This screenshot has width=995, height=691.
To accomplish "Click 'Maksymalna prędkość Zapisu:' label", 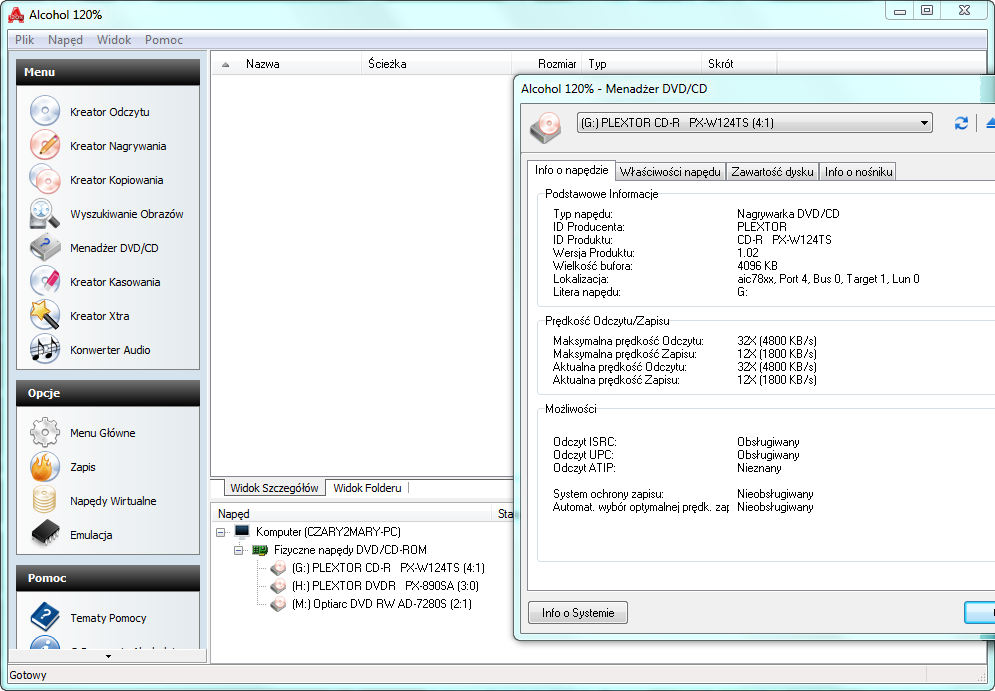I will pyautogui.click(x=624, y=353).
